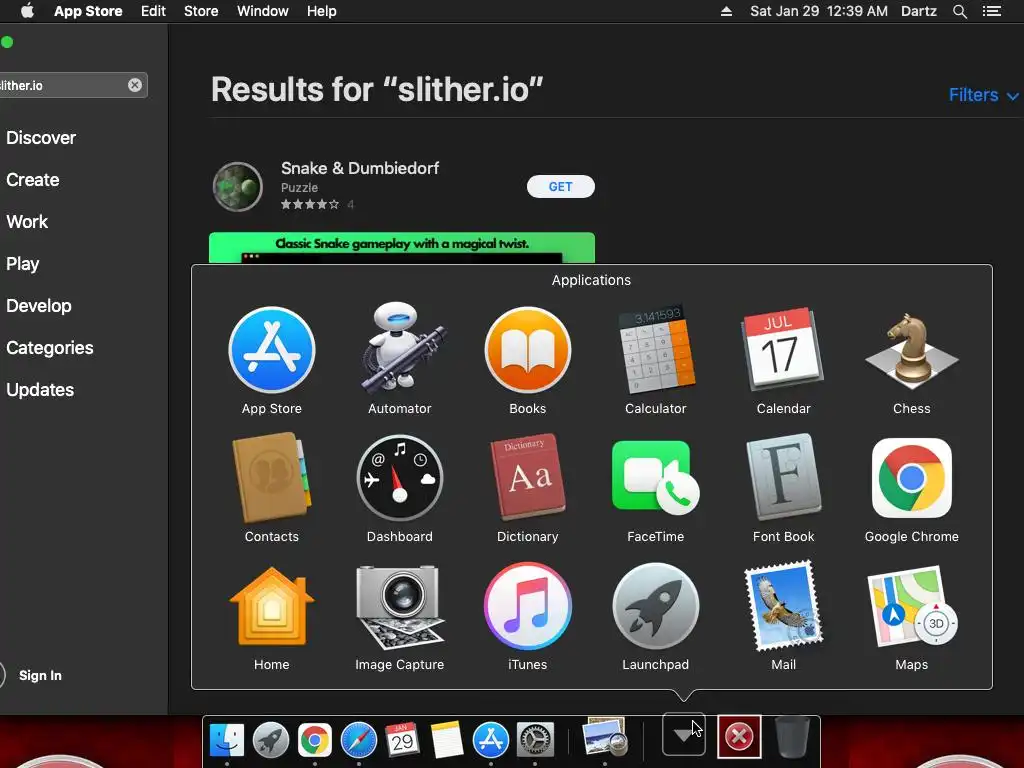
Task: Select Play in sidebar
Action: point(22,264)
